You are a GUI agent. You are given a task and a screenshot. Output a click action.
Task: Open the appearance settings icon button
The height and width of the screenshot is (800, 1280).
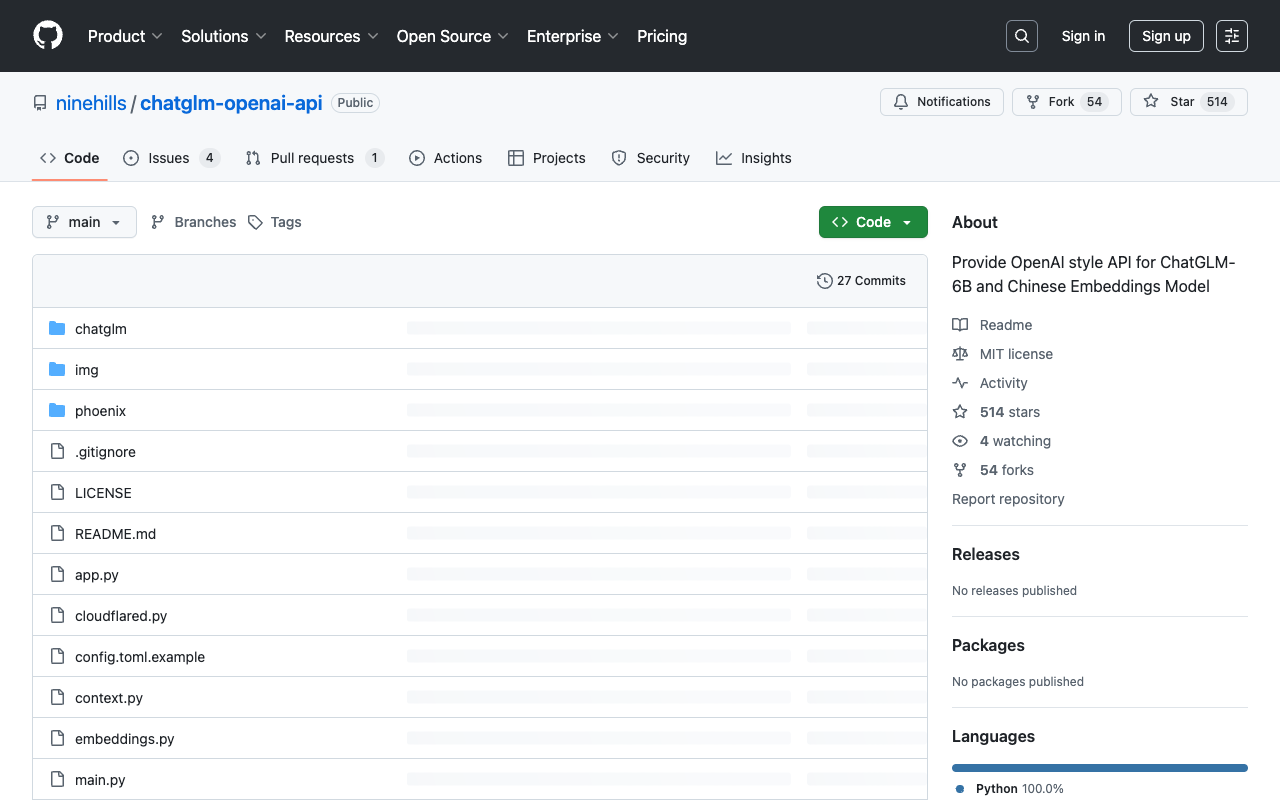1232,36
